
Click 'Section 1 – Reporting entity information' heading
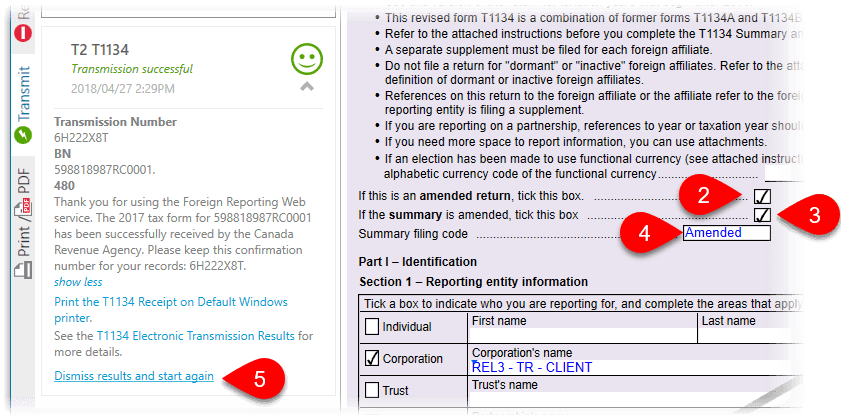point(474,282)
